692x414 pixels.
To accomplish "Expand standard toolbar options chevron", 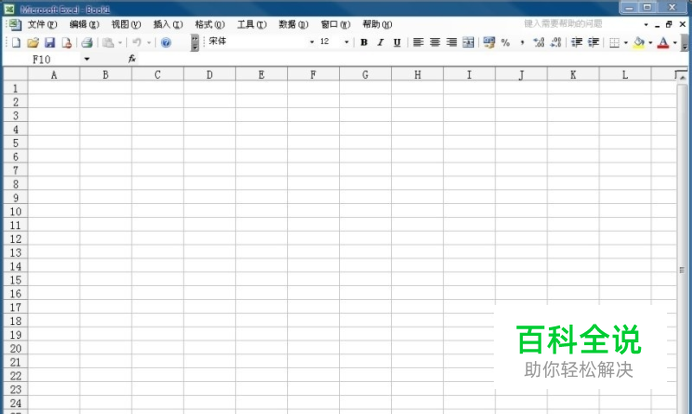I will 195,43.
